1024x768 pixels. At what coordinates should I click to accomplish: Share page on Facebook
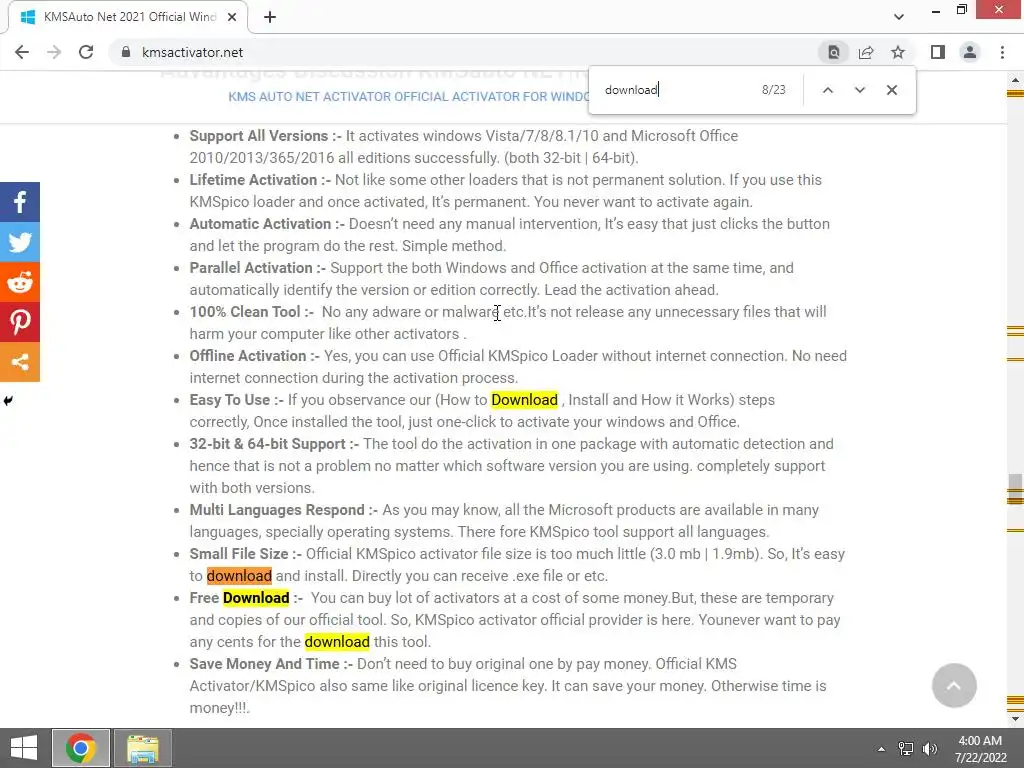(20, 202)
